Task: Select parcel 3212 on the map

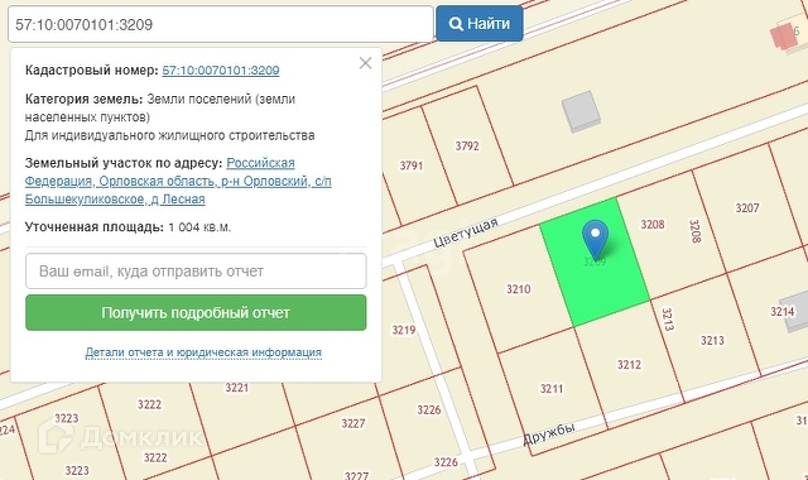Action: [629, 365]
